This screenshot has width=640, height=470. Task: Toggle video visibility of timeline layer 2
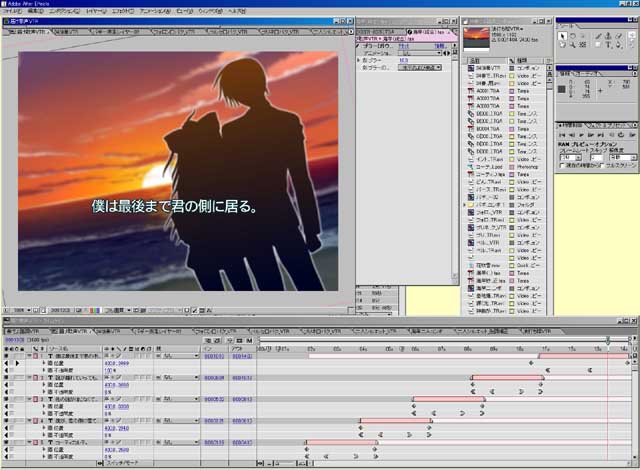point(6,378)
